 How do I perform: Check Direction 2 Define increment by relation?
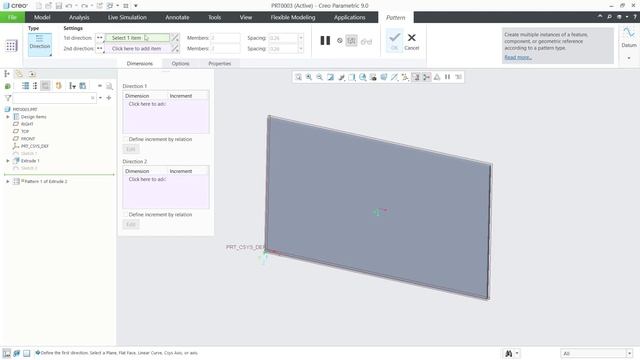pyautogui.click(x=126, y=214)
